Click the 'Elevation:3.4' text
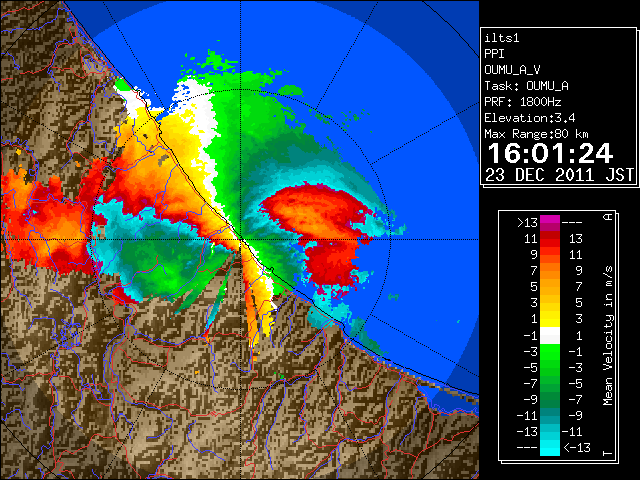This screenshot has height=480, width=640. click(530, 118)
